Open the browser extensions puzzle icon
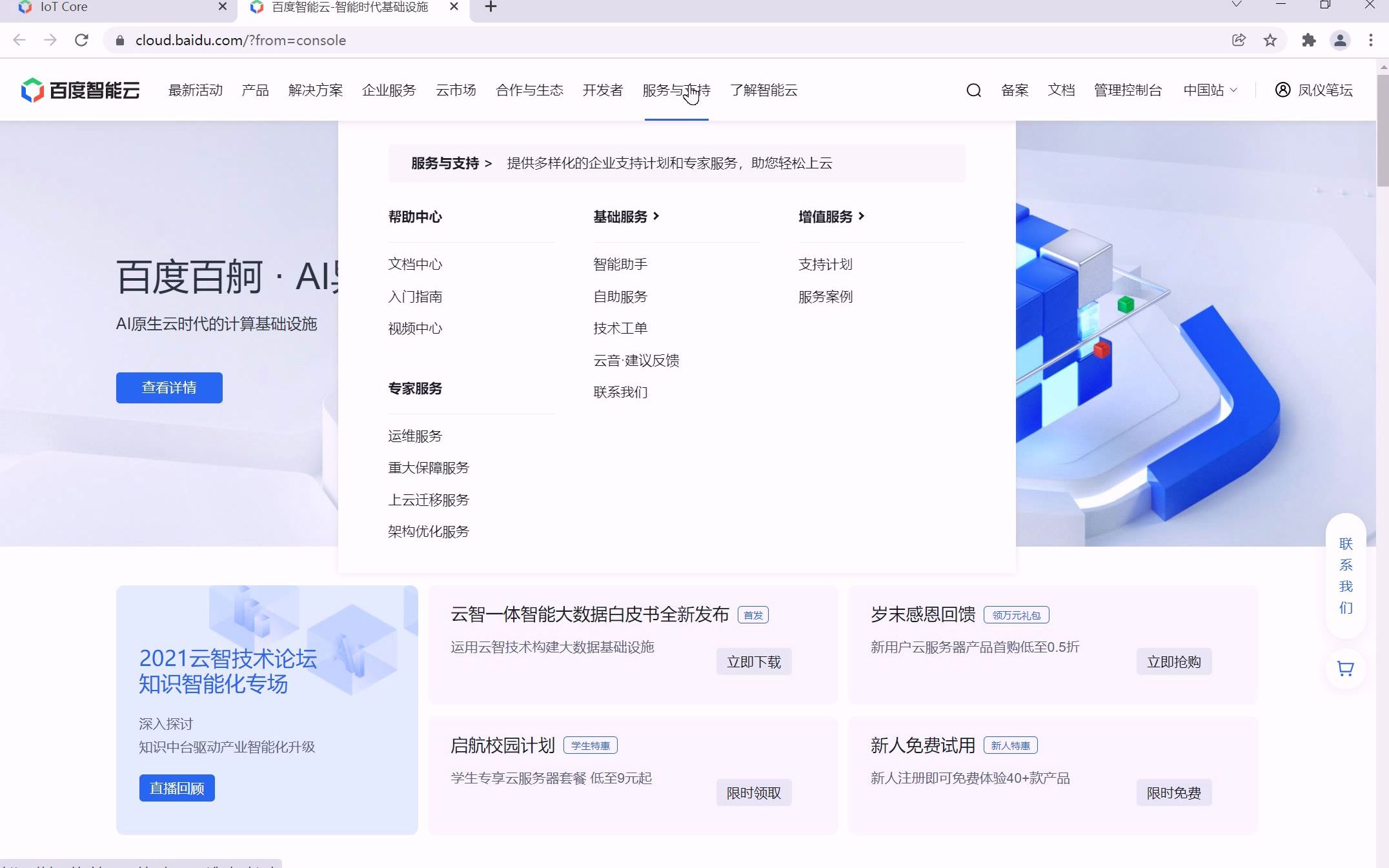 [x=1308, y=40]
